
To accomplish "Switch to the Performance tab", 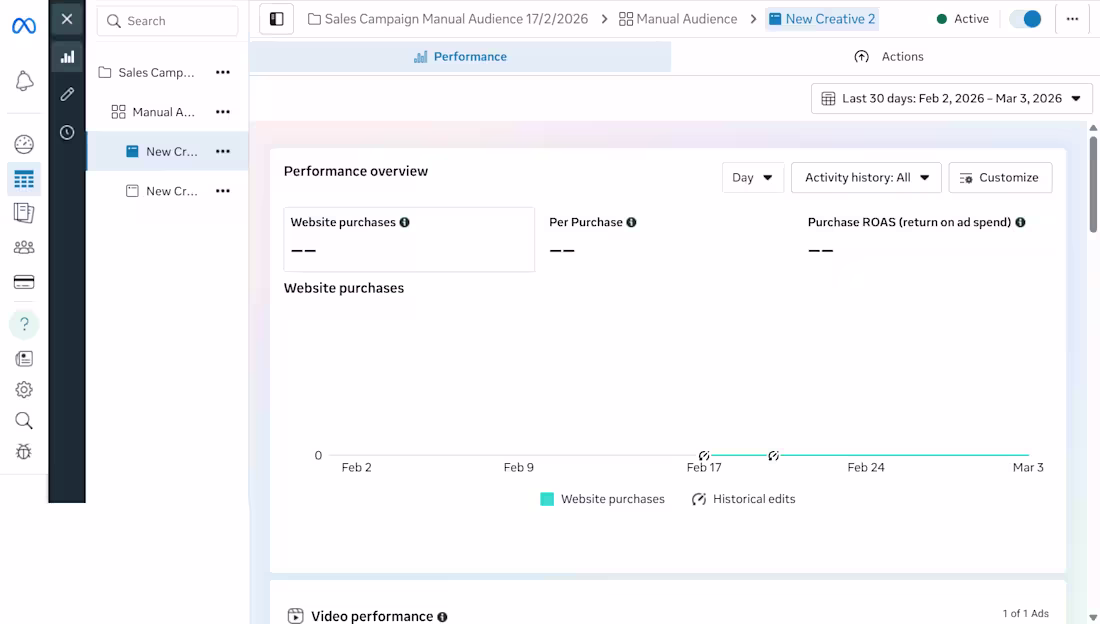I will pyautogui.click(x=460, y=57).
